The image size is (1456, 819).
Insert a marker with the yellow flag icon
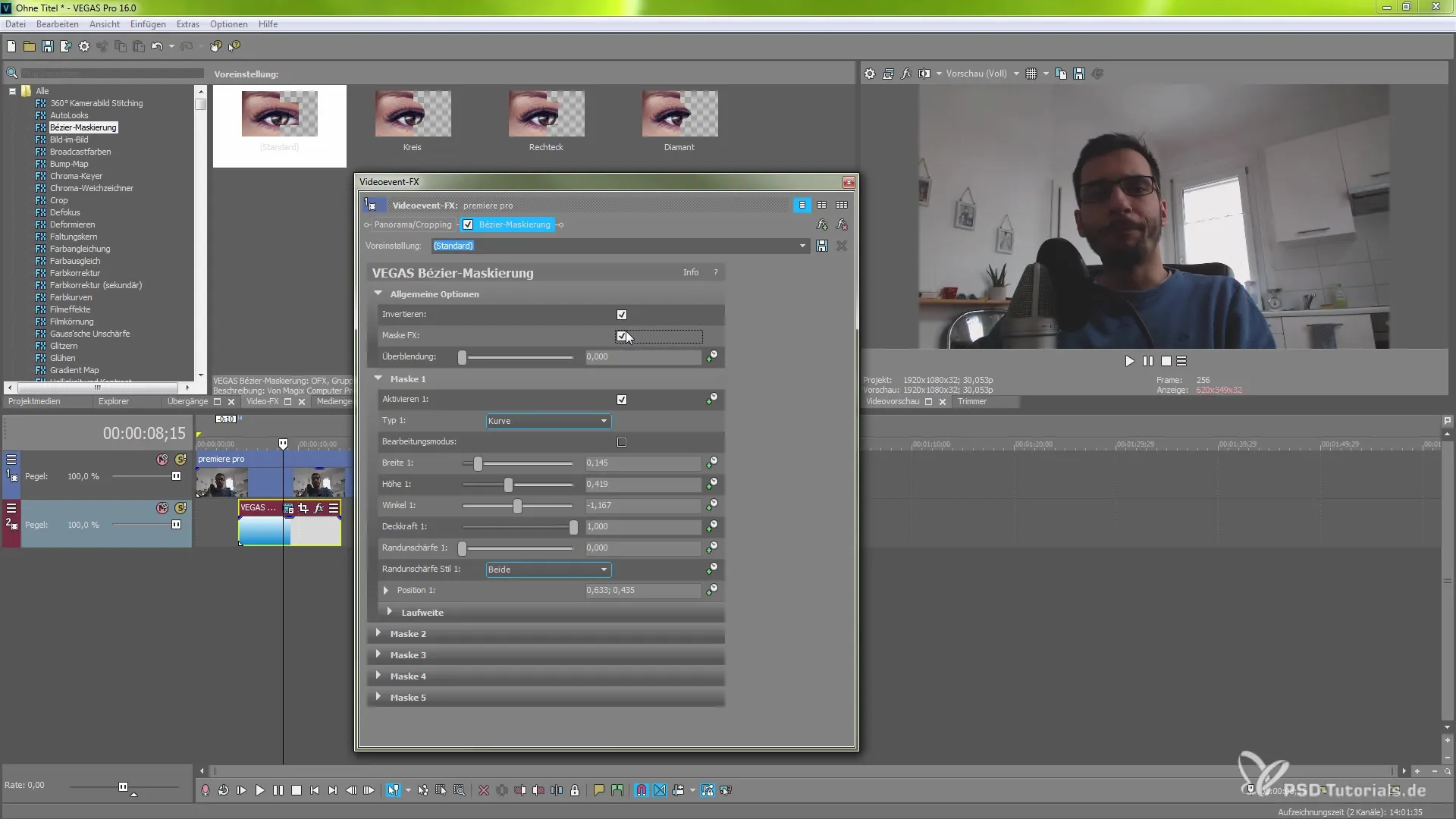[599, 790]
